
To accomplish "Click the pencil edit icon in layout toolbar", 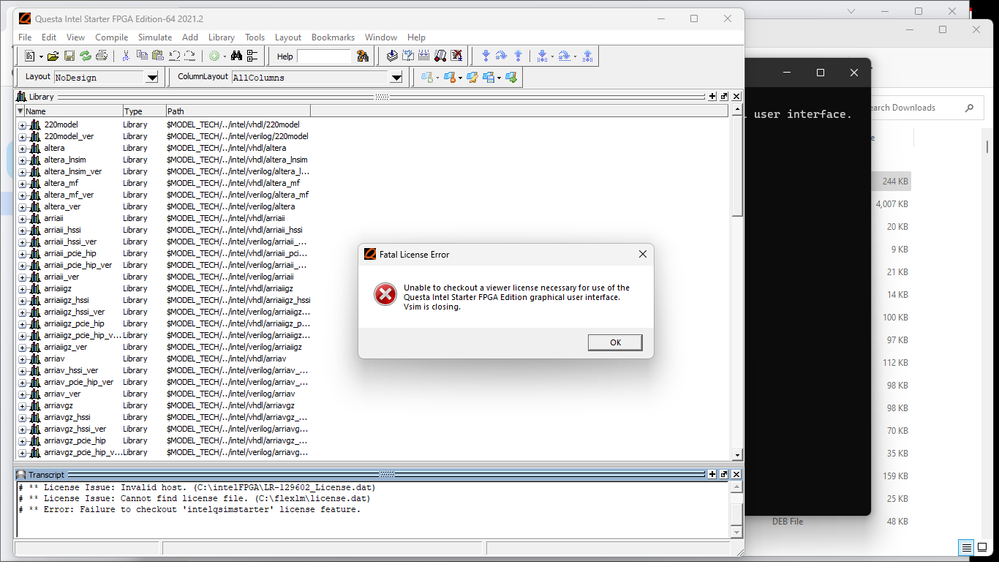I will tap(472, 77).
